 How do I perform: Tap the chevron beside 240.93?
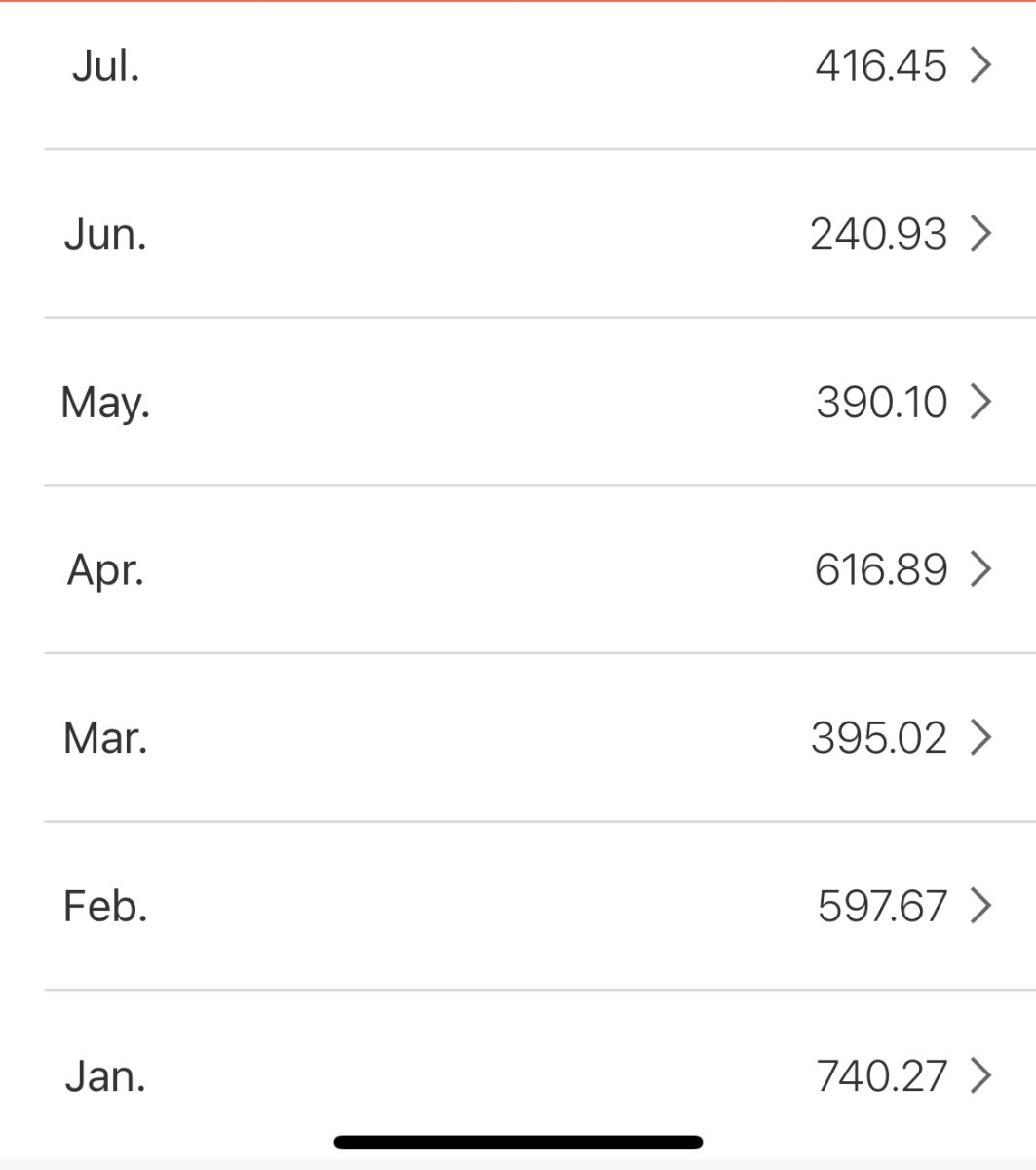(x=981, y=233)
